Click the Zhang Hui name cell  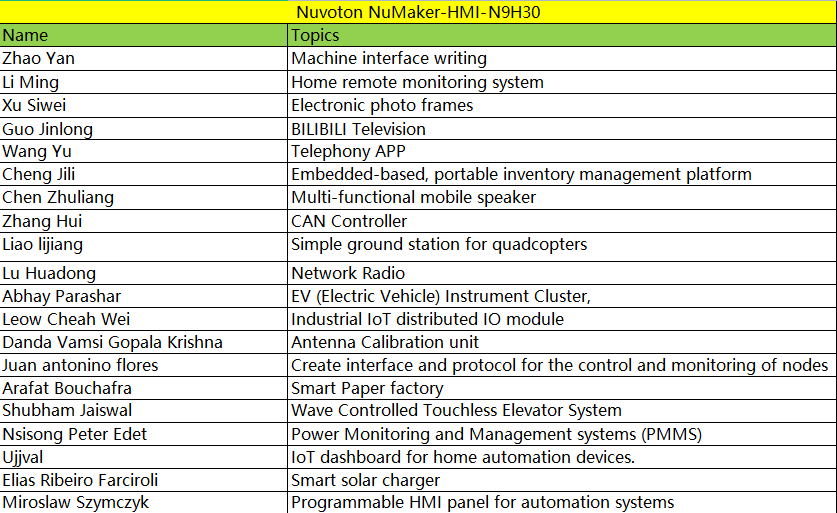click(x=144, y=221)
